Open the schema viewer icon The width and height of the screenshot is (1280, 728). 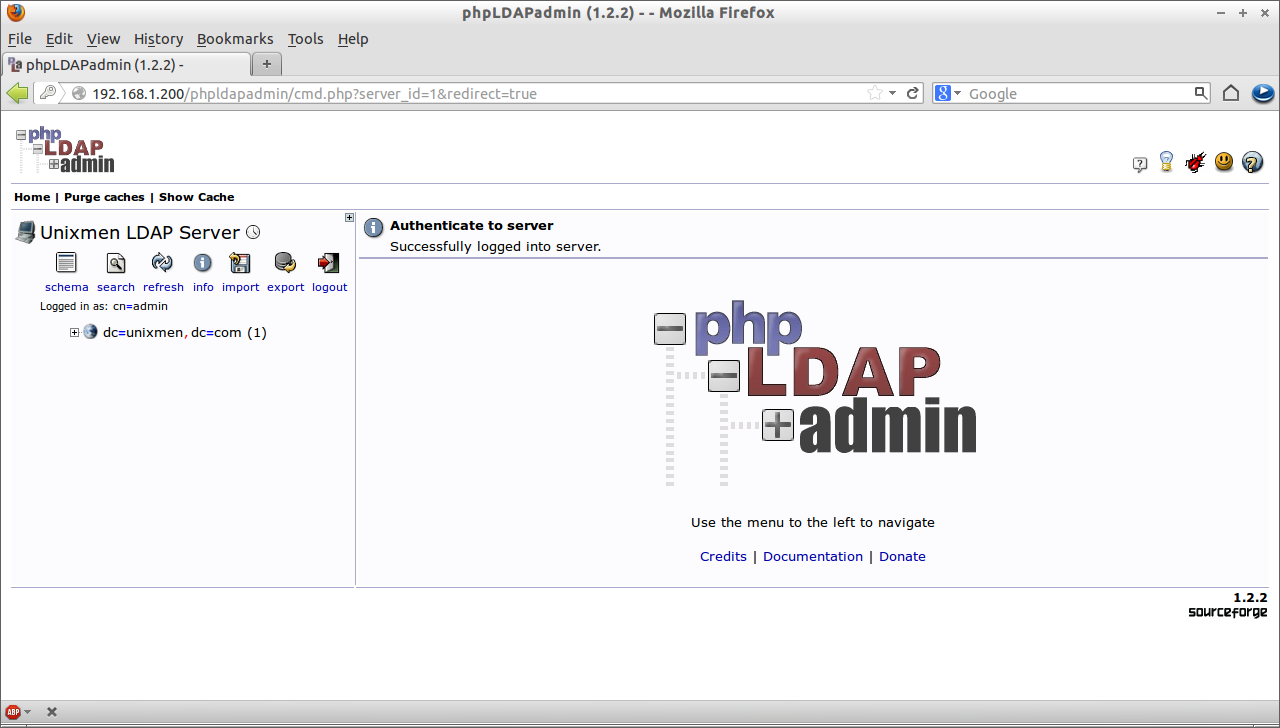[66, 263]
